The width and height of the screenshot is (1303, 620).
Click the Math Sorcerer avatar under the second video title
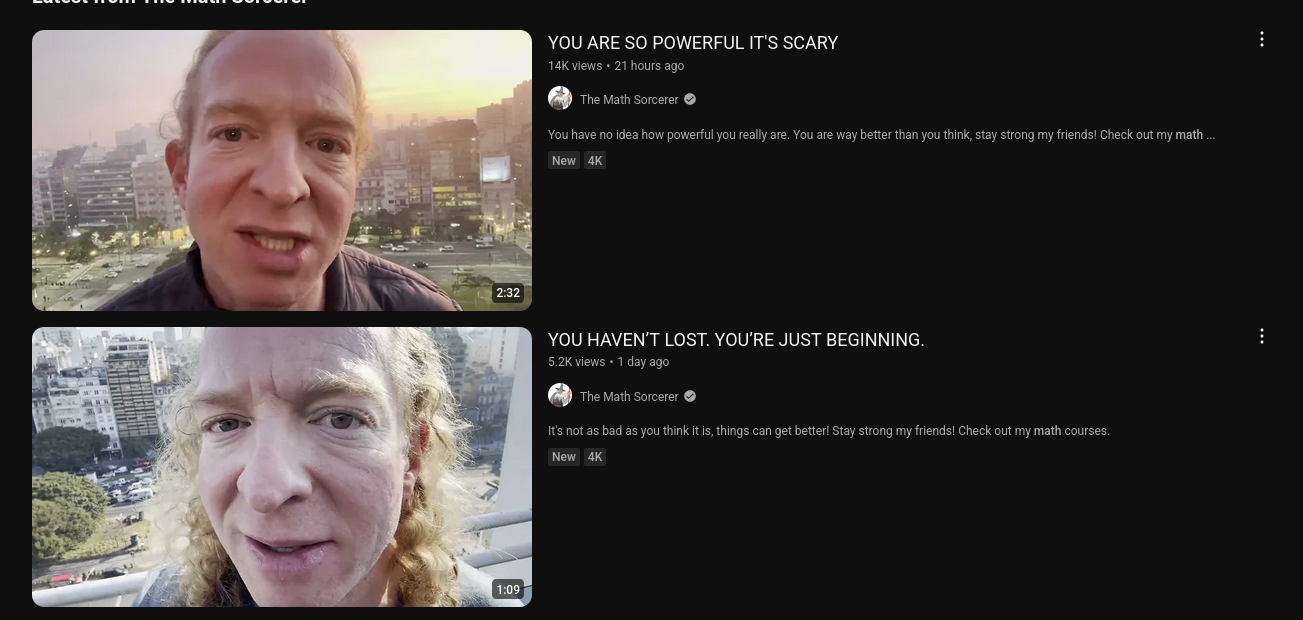[560, 395]
